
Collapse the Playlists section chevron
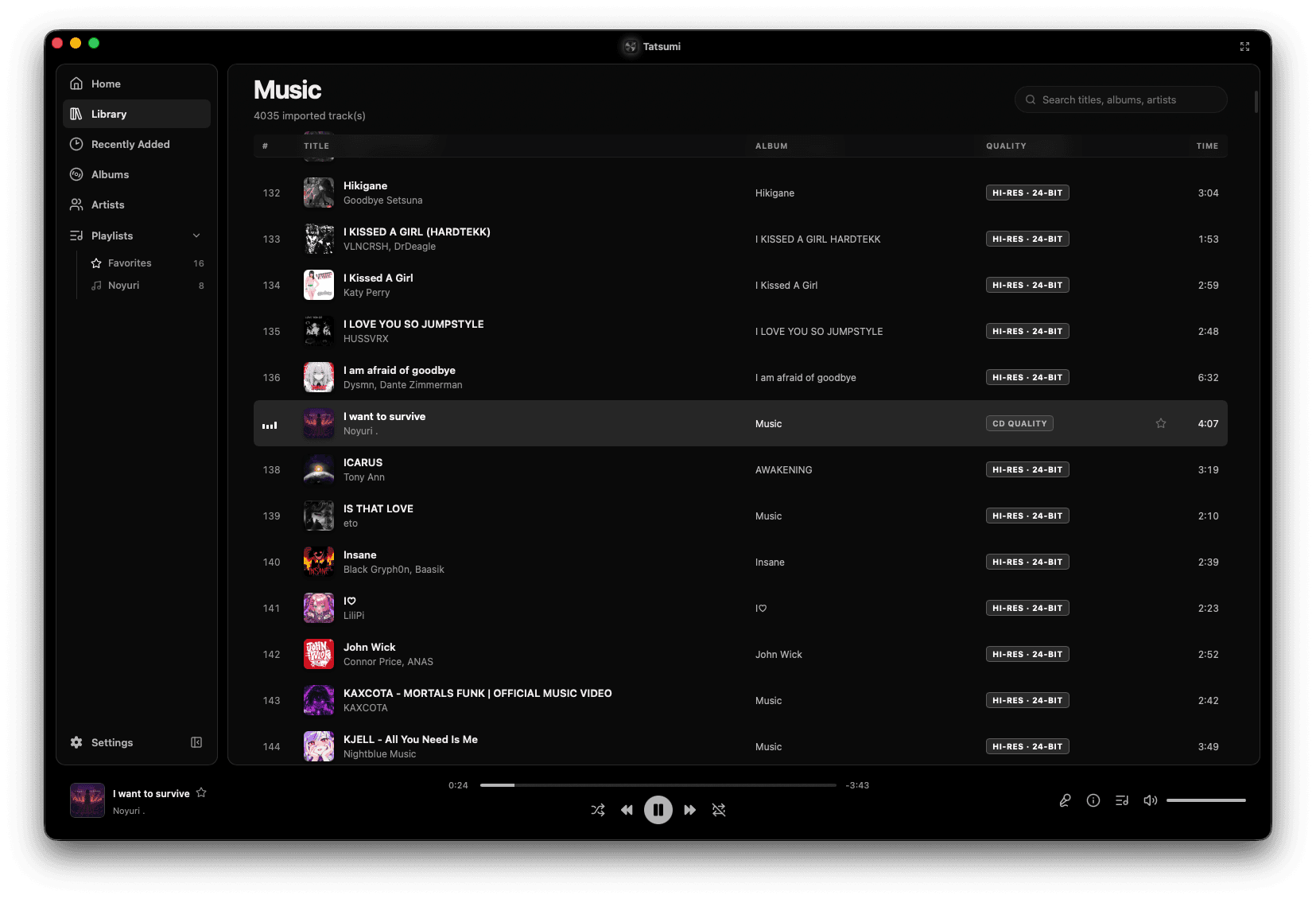coord(196,235)
